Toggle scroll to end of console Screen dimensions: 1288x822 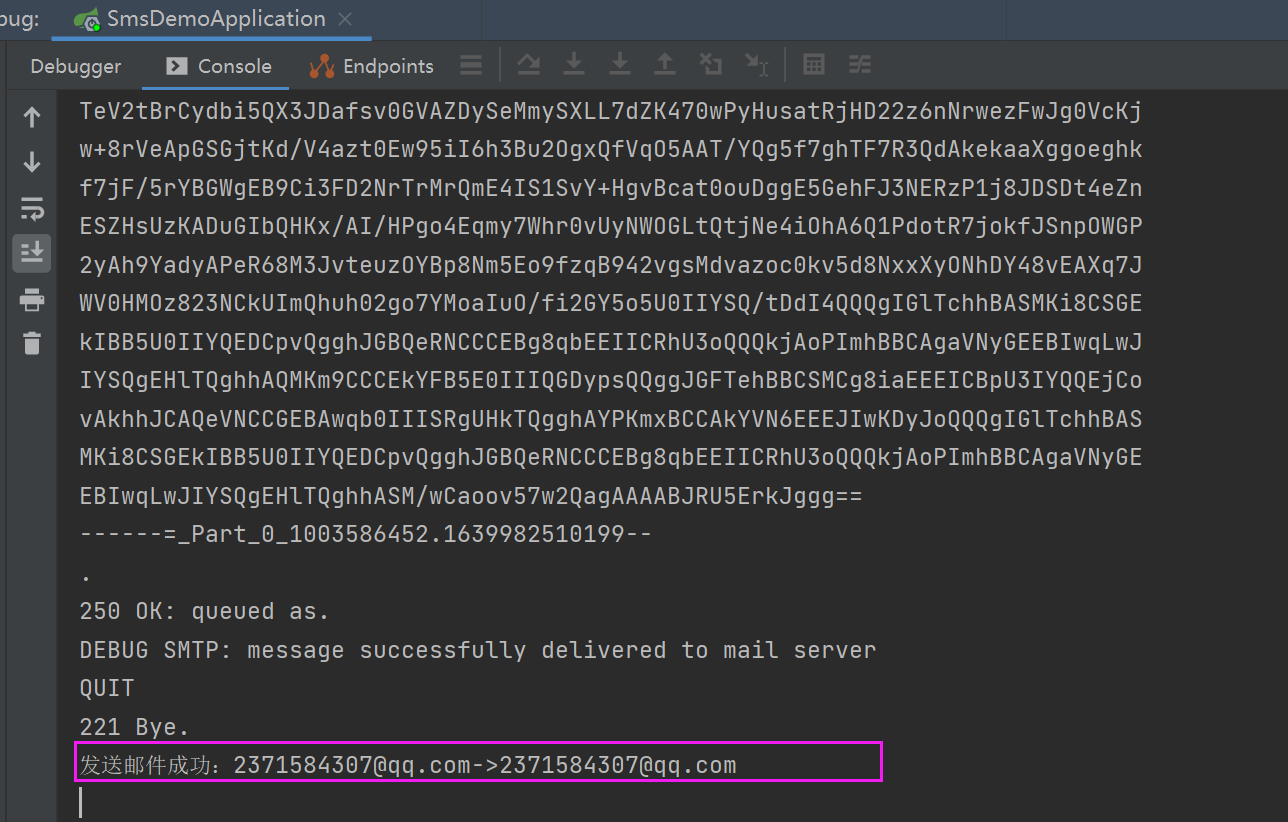[32, 253]
